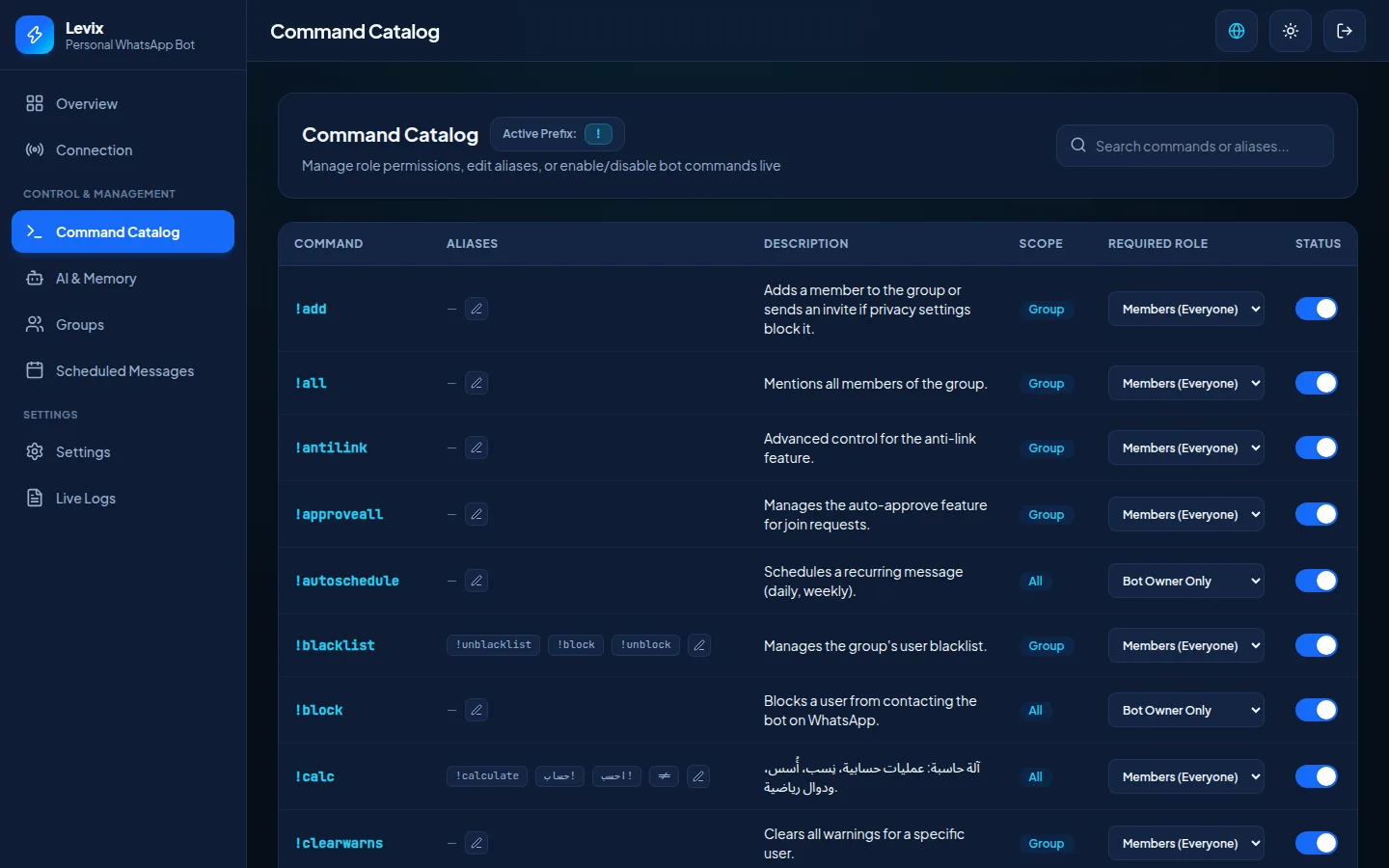This screenshot has width=1389, height=868.
Task: Open AI & Memory section
Action: [123, 278]
